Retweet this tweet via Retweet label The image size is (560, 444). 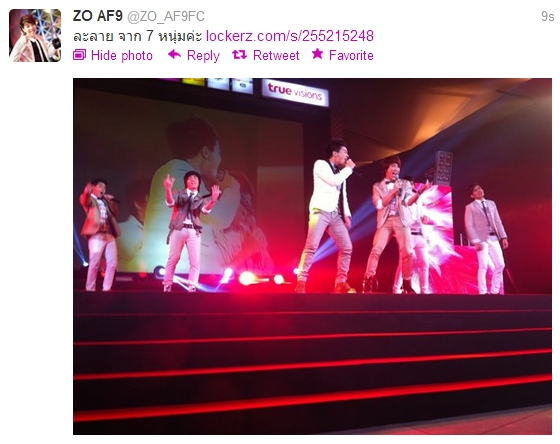tap(276, 55)
